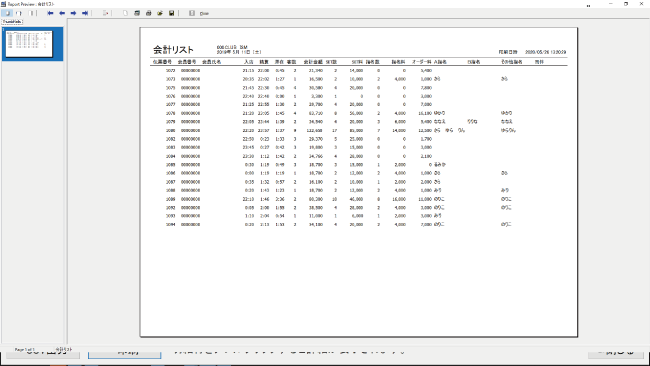
Task: Save the report with floppy disk icon
Action: coord(172,13)
